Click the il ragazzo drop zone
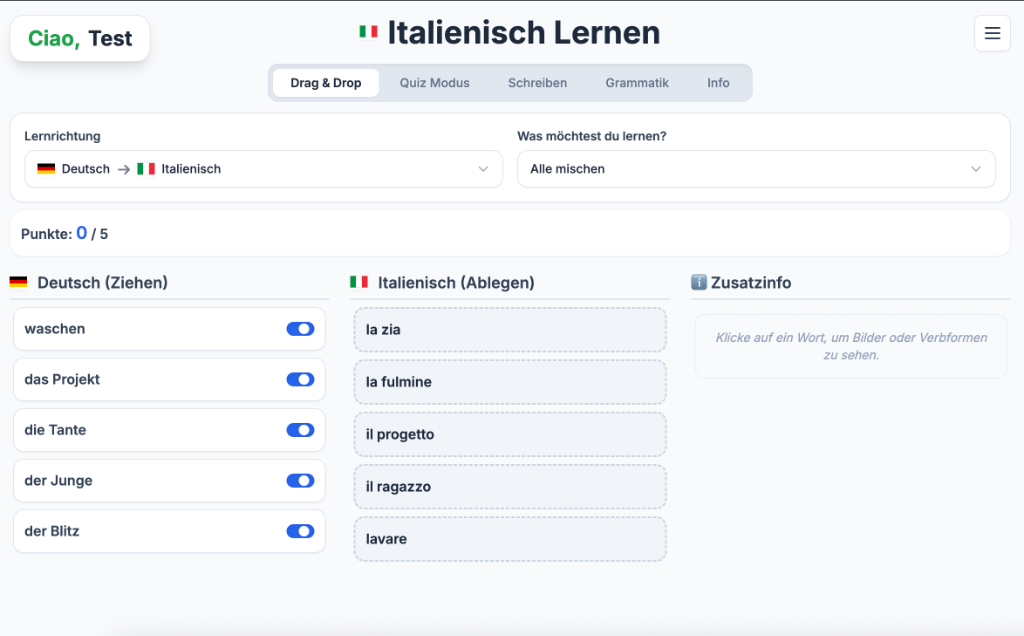 [x=509, y=487]
